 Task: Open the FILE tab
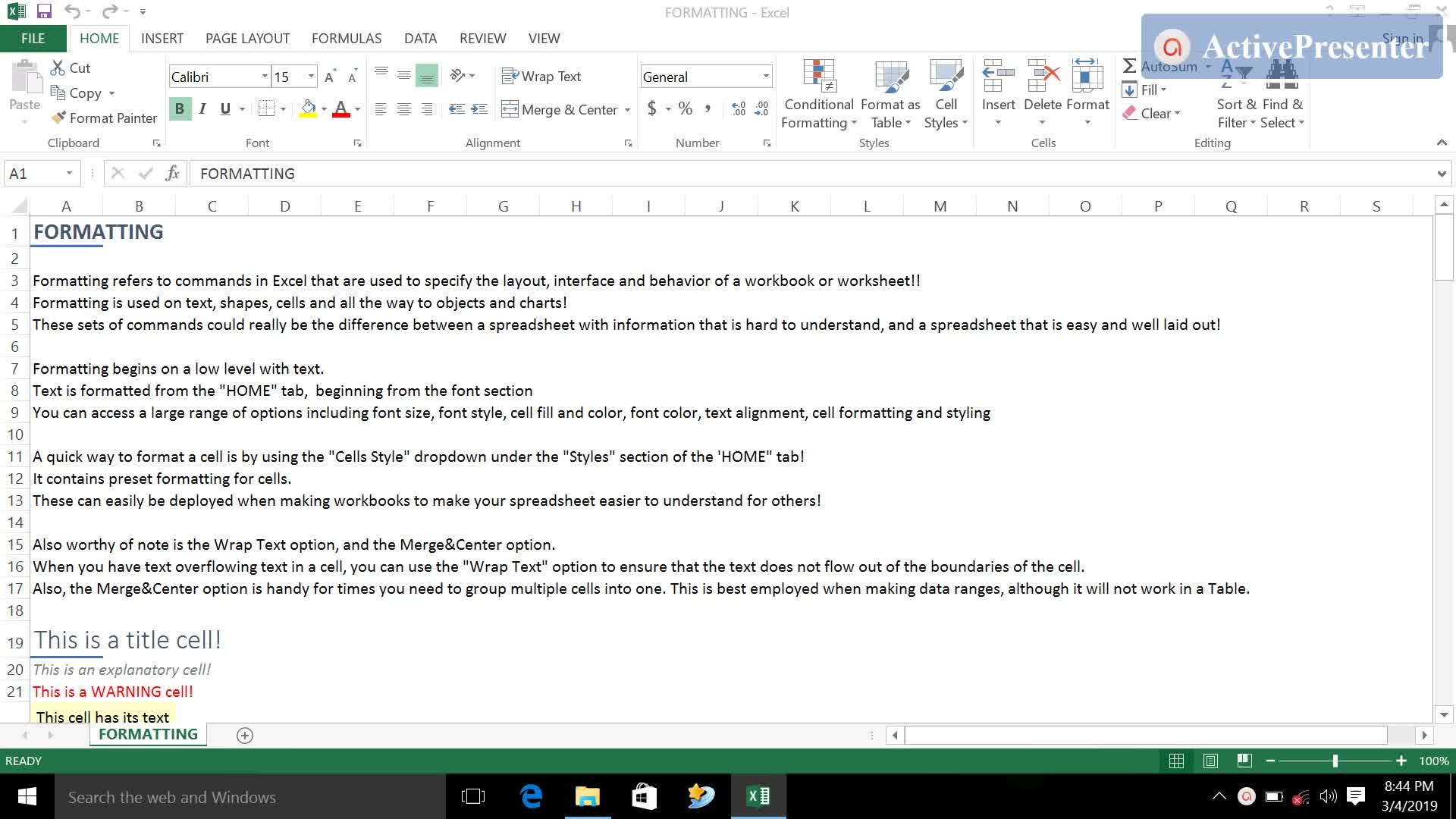(x=33, y=39)
